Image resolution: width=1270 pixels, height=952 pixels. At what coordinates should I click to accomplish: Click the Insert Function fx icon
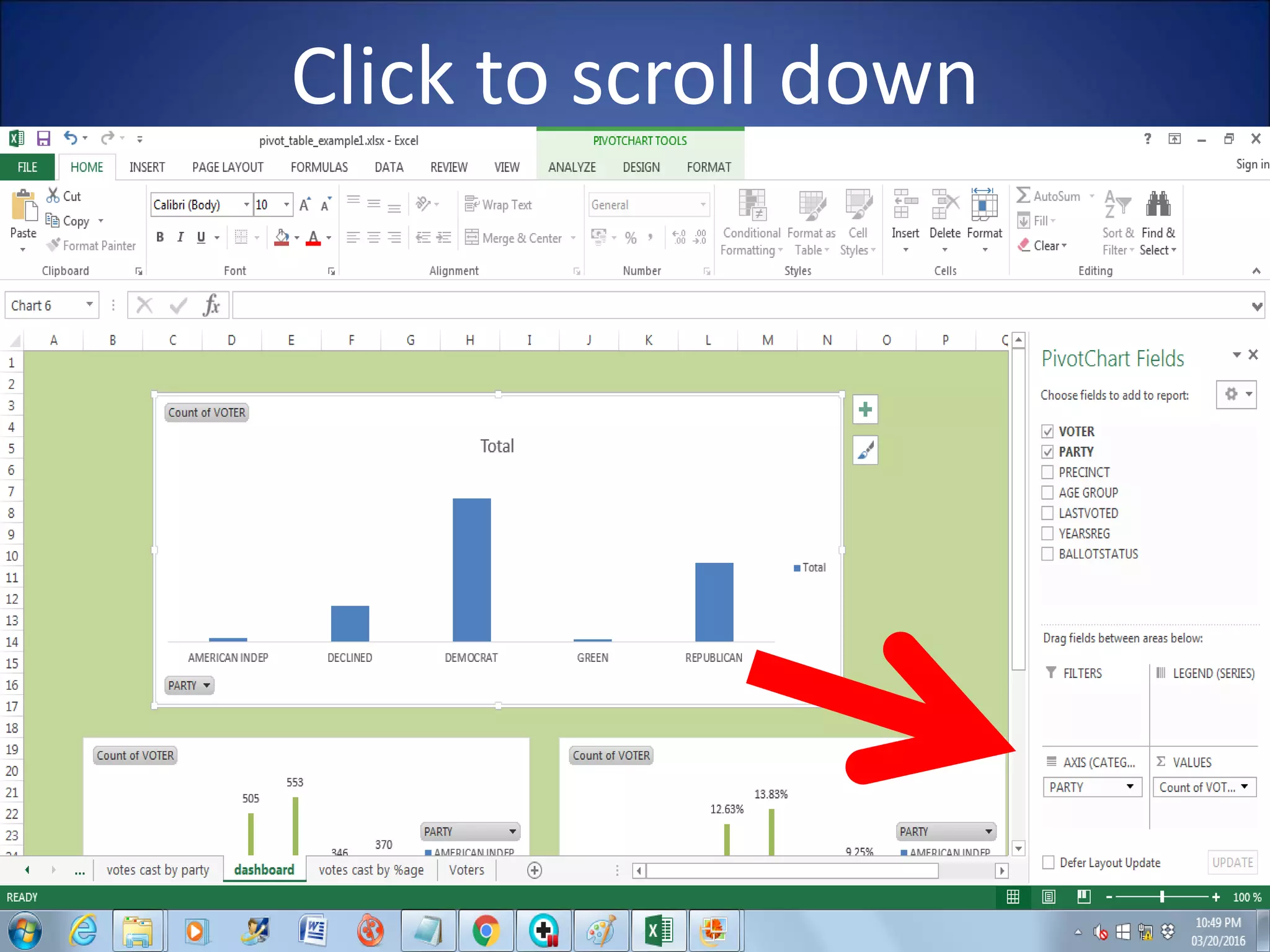coord(211,306)
